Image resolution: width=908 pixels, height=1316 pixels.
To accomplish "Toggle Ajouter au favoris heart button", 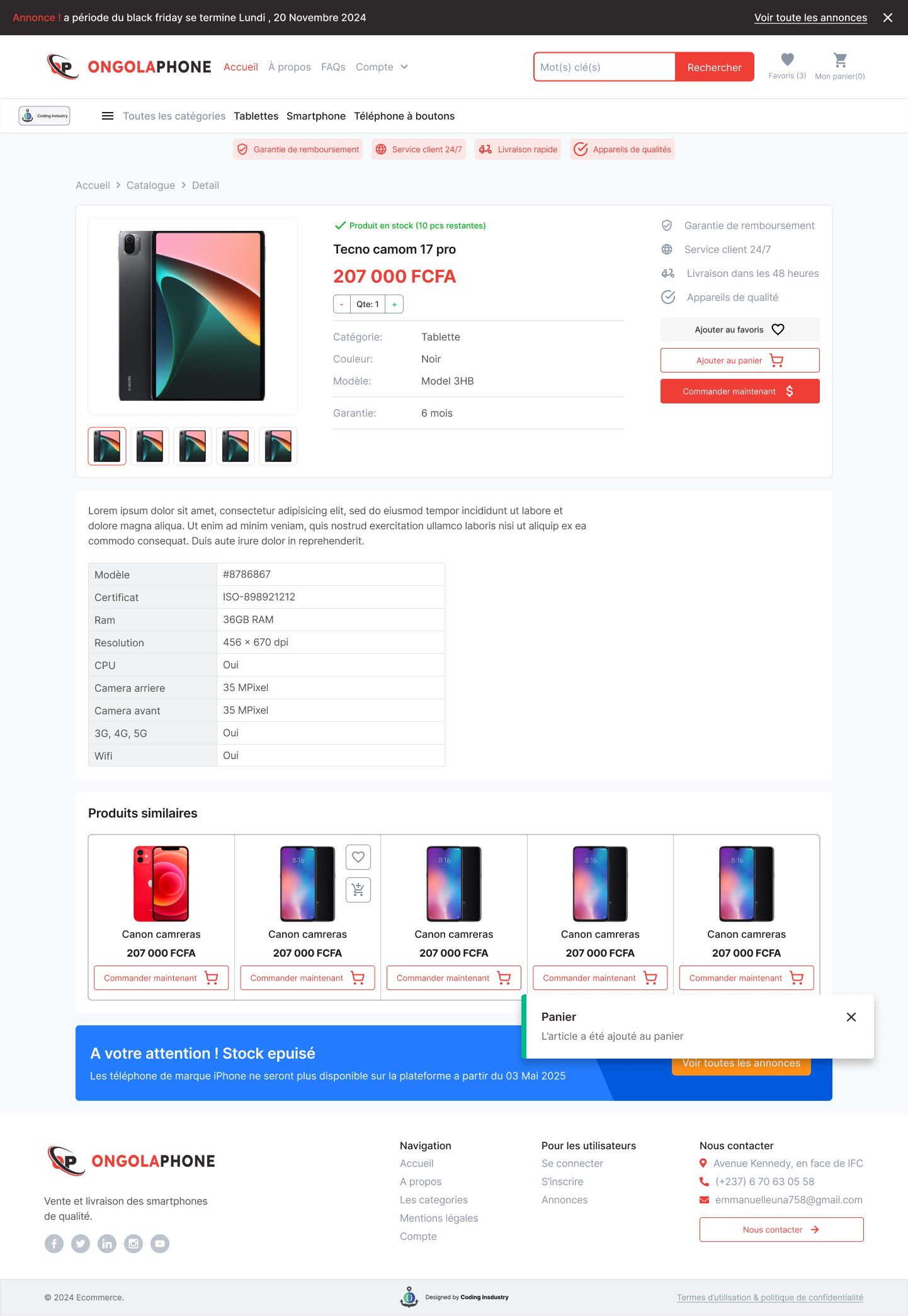I will point(740,329).
